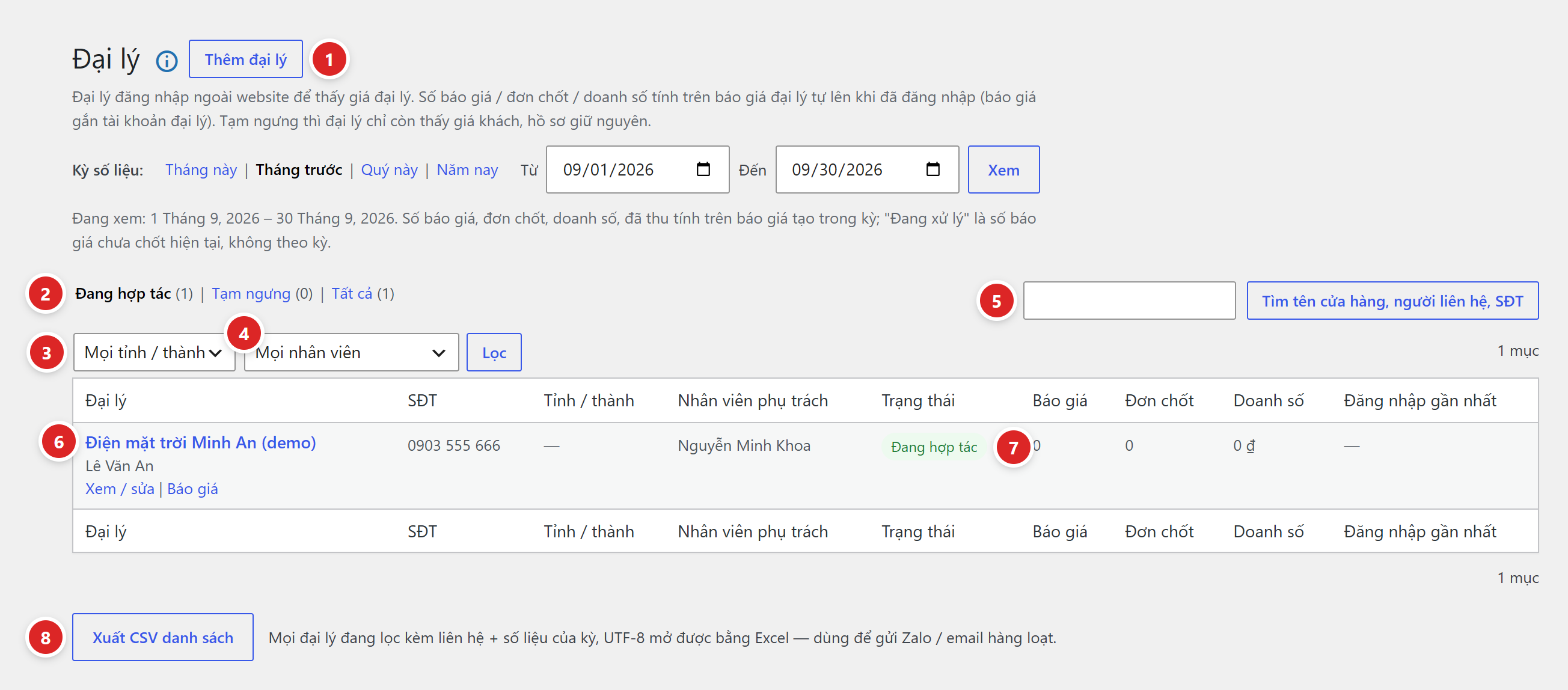This screenshot has width=1568, height=690.
Task: Click the 0 ₫ revenue cell
Action: click(x=1243, y=445)
